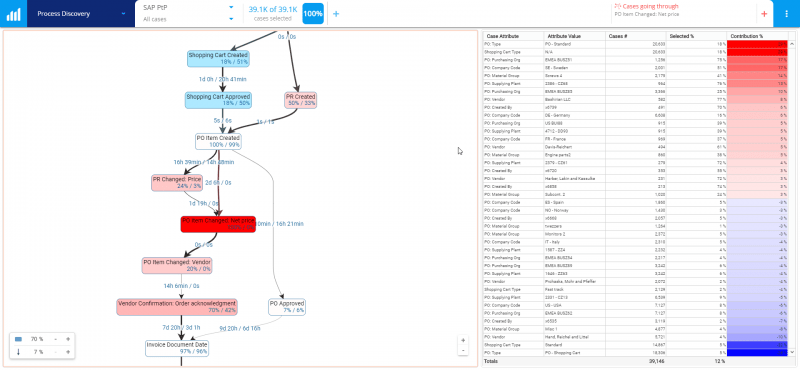Sort by the Attribute Value column header
This screenshot has height=370, width=800.
coord(574,36)
